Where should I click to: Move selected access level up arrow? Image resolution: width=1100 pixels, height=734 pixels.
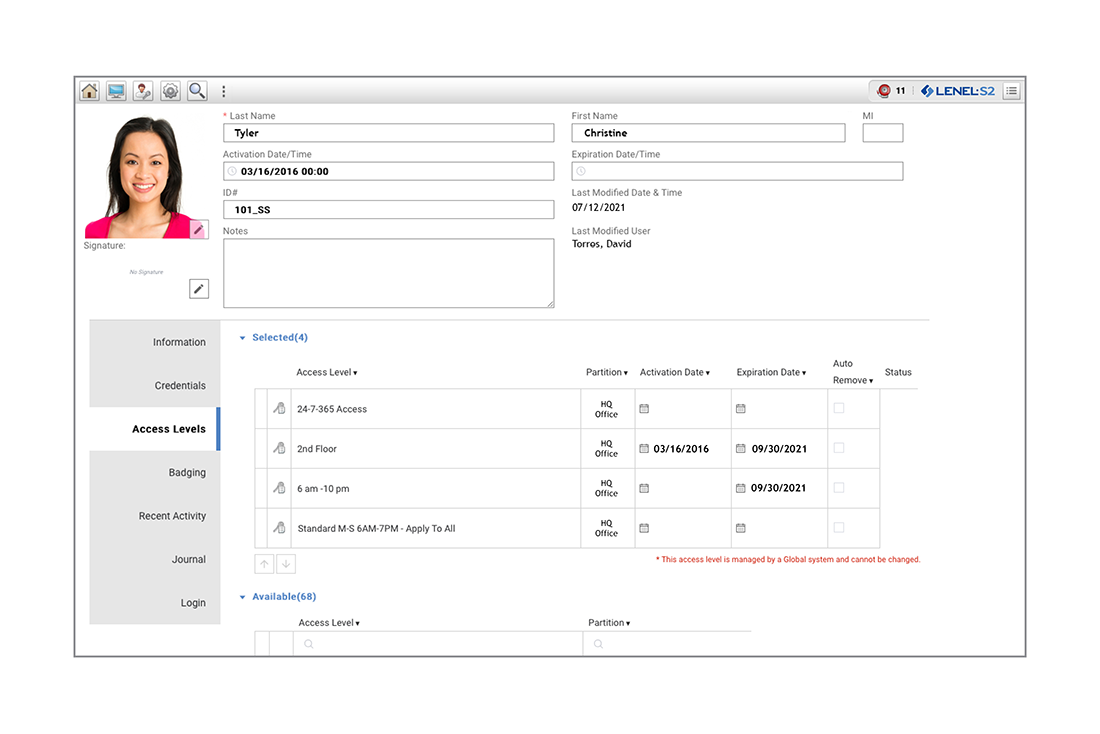pos(264,563)
